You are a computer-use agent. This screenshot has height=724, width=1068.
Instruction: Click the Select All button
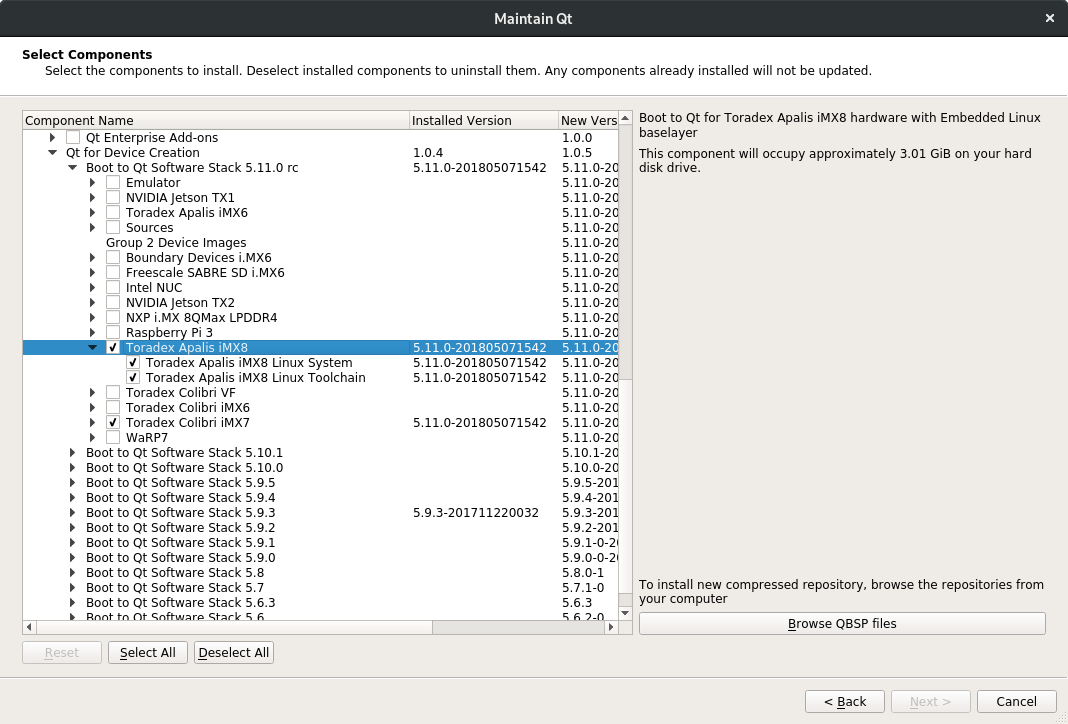[148, 652]
